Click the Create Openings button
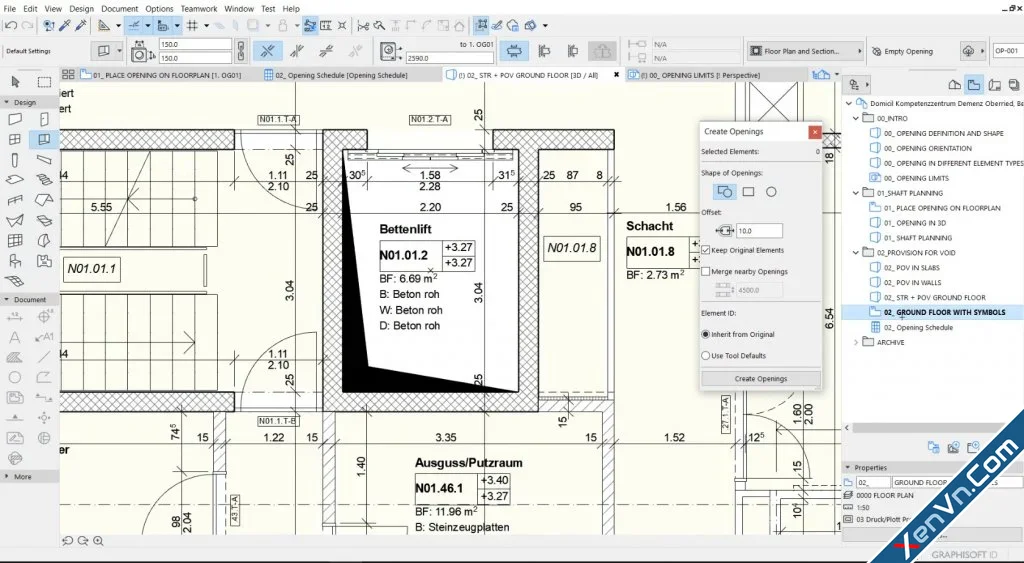1024x563 pixels. point(761,379)
